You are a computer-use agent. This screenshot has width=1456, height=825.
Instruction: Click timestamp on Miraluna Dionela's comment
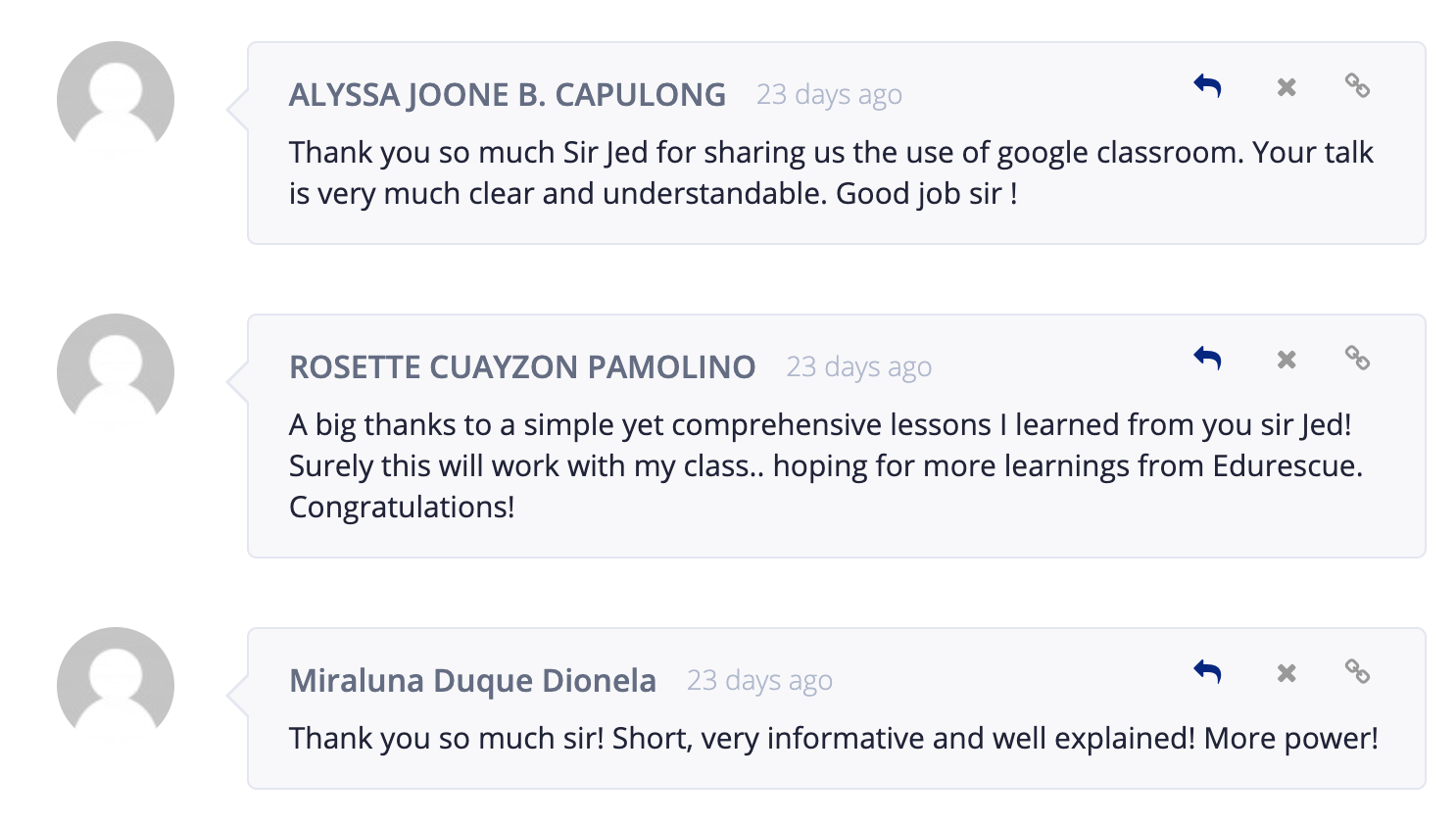759,681
